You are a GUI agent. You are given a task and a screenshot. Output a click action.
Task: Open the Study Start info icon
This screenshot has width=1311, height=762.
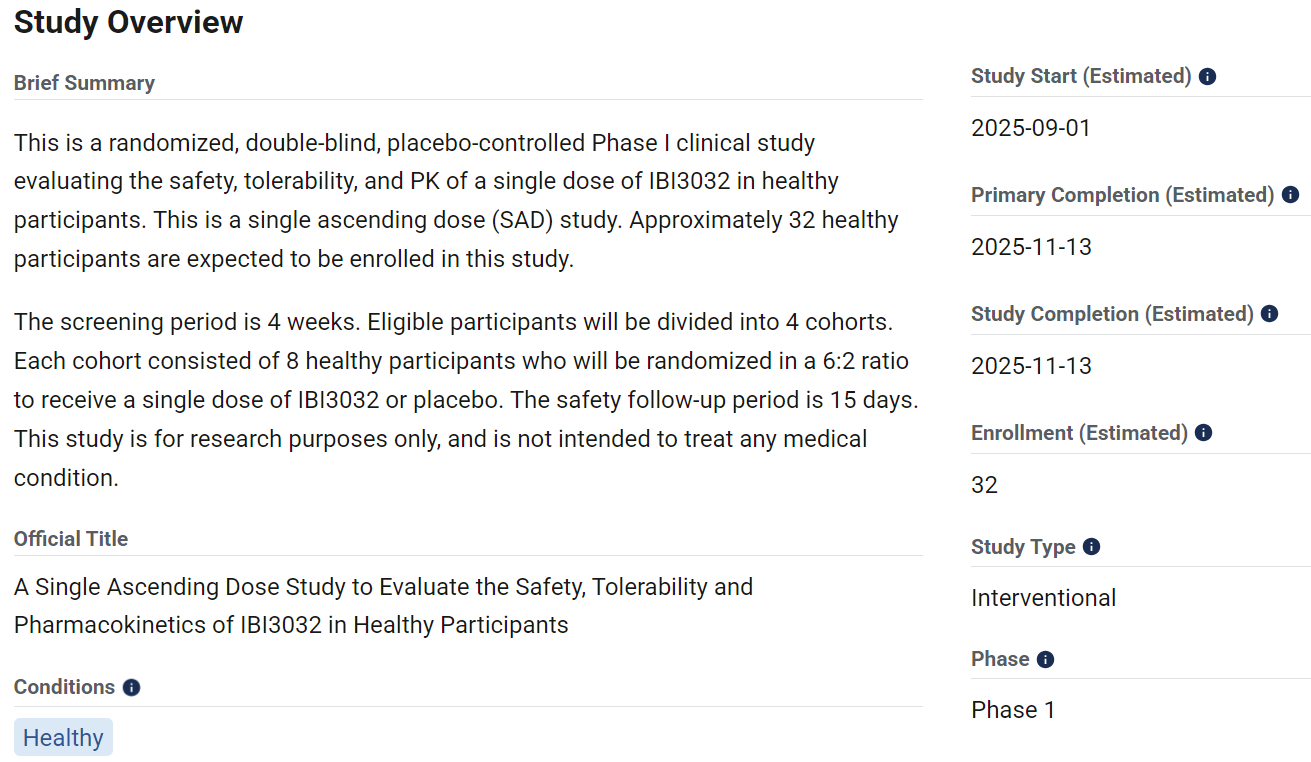click(x=1207, y=76)
